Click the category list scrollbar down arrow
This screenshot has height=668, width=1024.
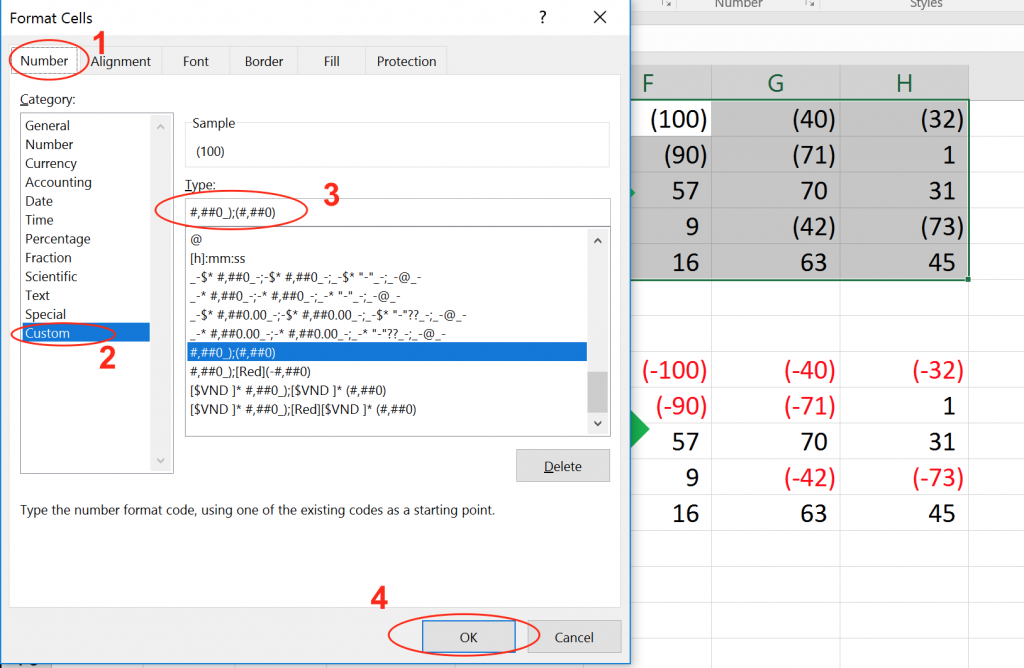(x=160, y=462)
